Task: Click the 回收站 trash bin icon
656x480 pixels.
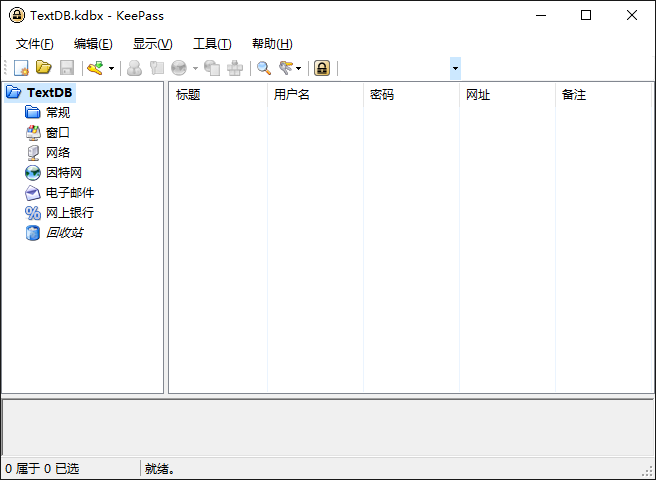Action: (33, 233)
